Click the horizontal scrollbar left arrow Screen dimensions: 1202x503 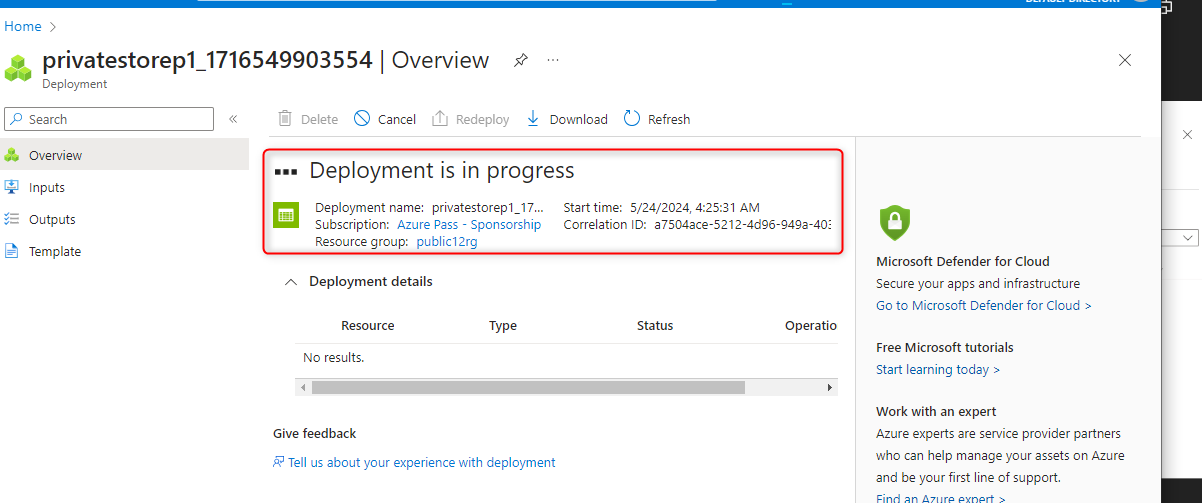pyautogui.click(x=303, y=387)
